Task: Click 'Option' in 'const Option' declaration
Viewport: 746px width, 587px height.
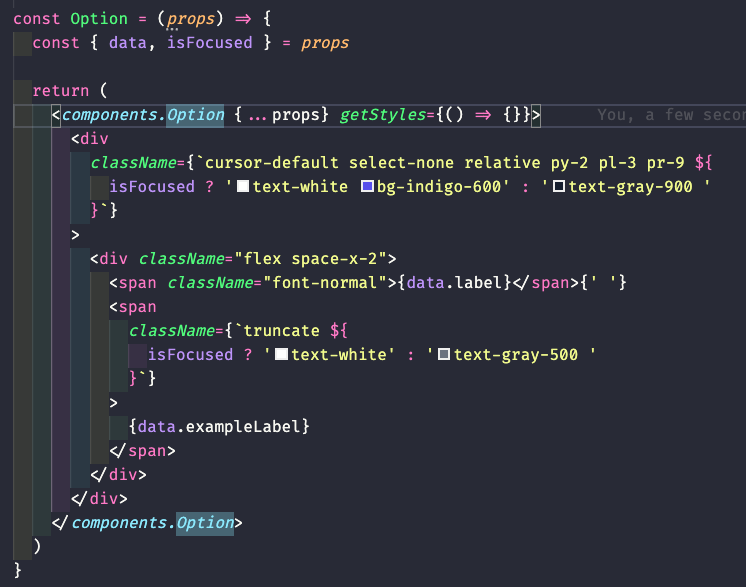Action: click(x=99, y=19)
